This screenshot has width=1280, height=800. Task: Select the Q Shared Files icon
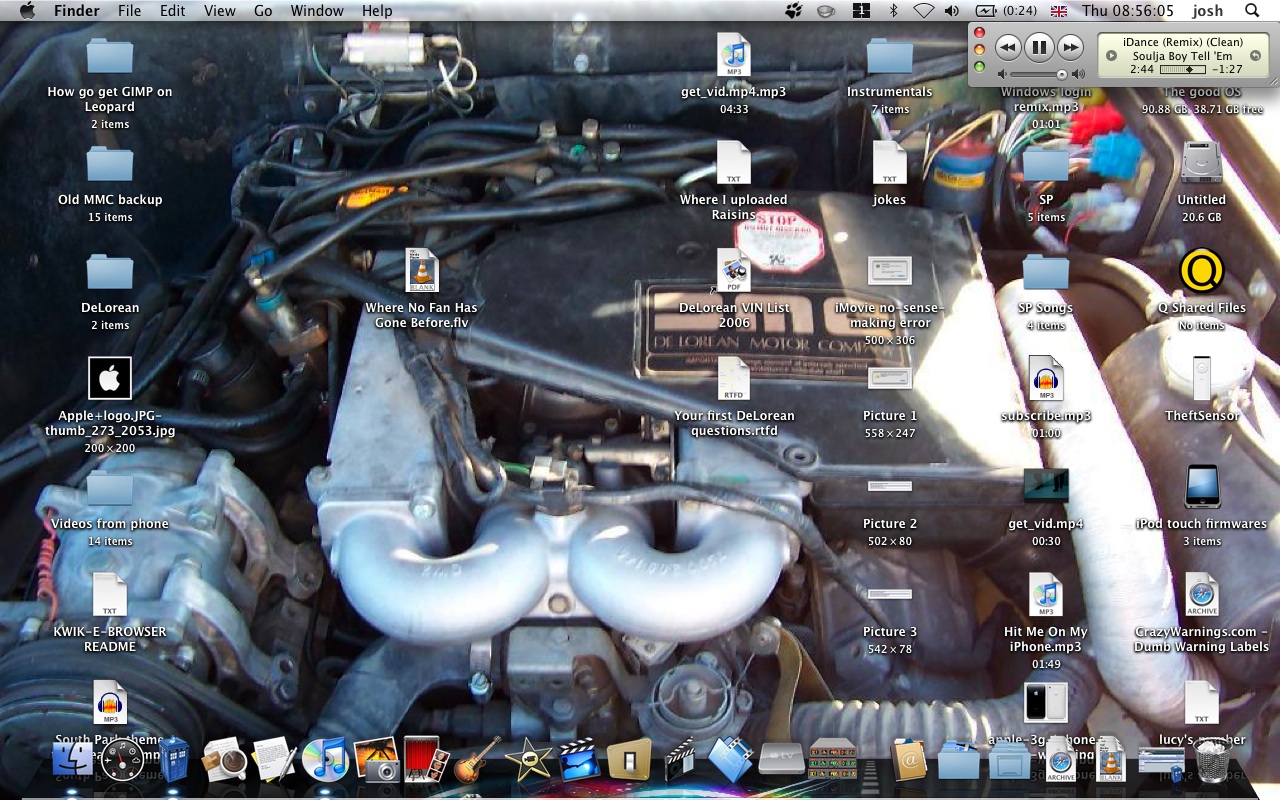click(1201, 271)
